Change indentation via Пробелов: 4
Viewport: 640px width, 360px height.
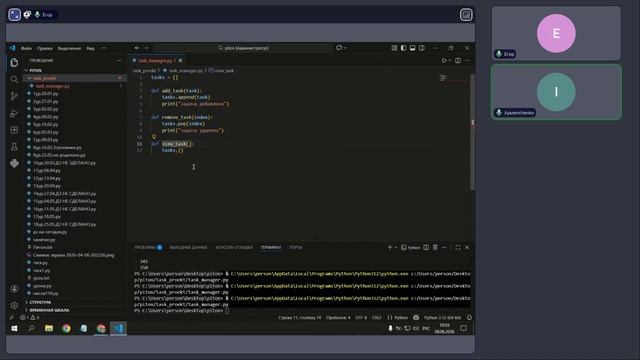pyautogui.click(x=338, y=318)
